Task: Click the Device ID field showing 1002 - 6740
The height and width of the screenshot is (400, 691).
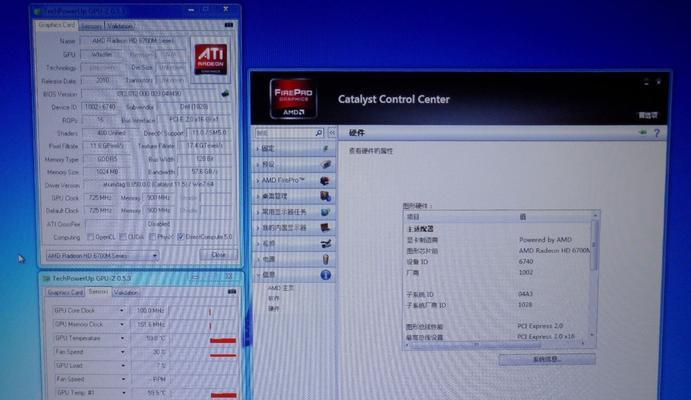Action: [100, 107]
